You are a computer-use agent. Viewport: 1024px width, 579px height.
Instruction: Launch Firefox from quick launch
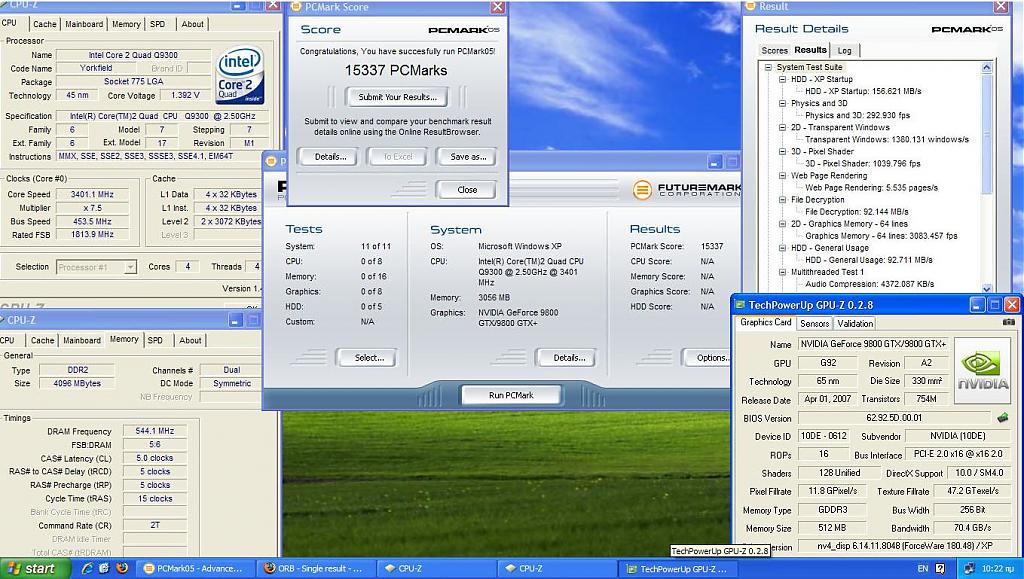(x=121, y=569)
